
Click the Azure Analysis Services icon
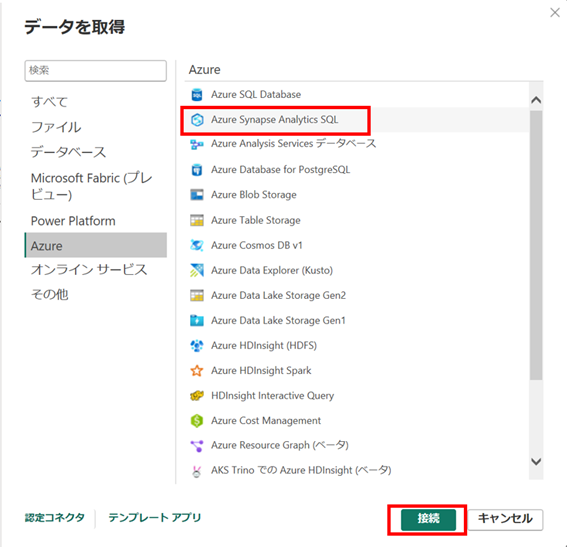pos(197,145)
